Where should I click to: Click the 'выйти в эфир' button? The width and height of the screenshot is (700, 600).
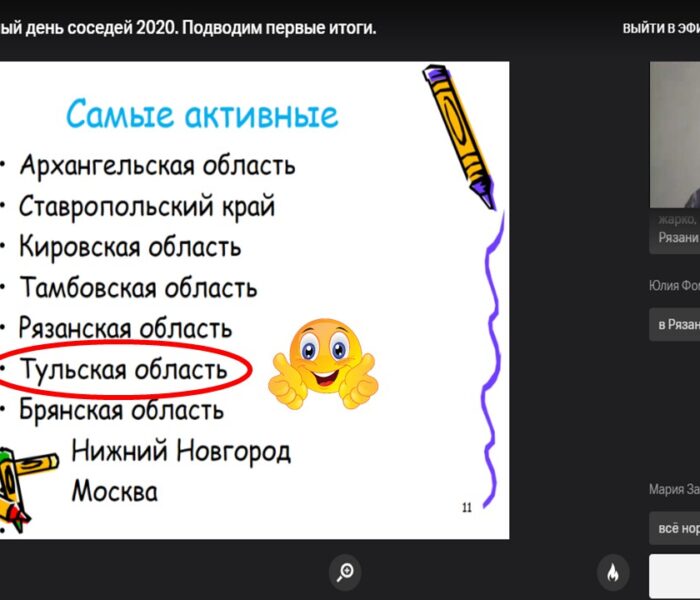[661, 28]
